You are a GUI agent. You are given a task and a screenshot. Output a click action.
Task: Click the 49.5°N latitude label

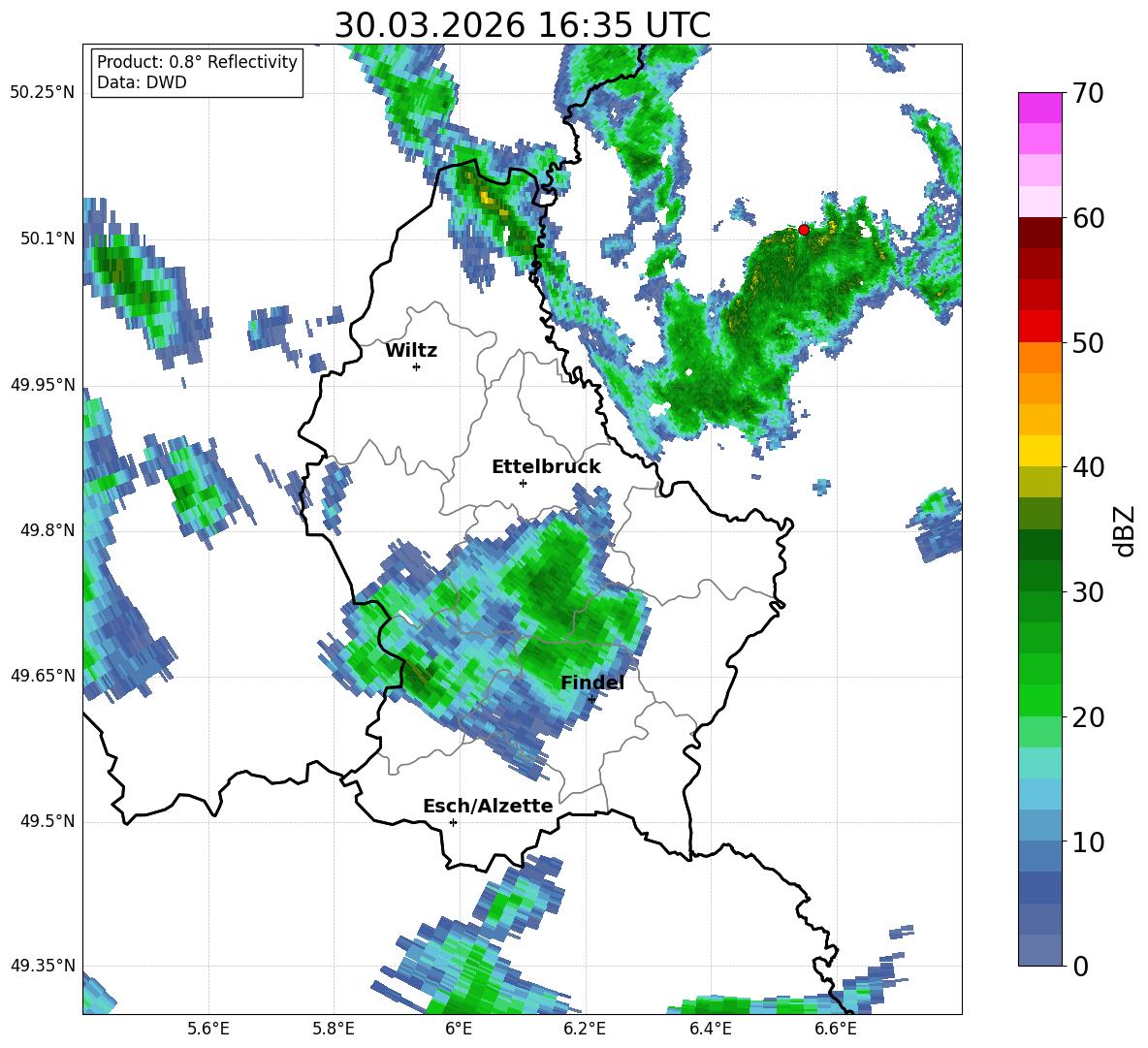pyautogui.click(x=48, y=822)
